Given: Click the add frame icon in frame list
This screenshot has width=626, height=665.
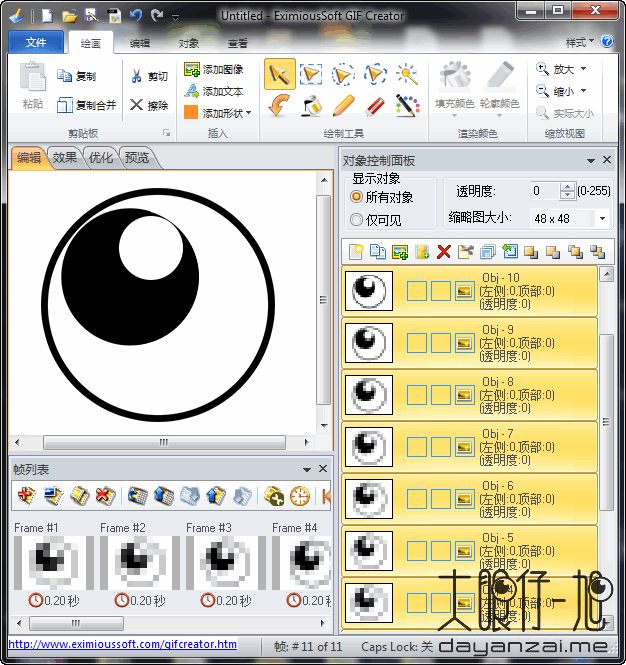Looking at the screenshot, I should [26, 496].
